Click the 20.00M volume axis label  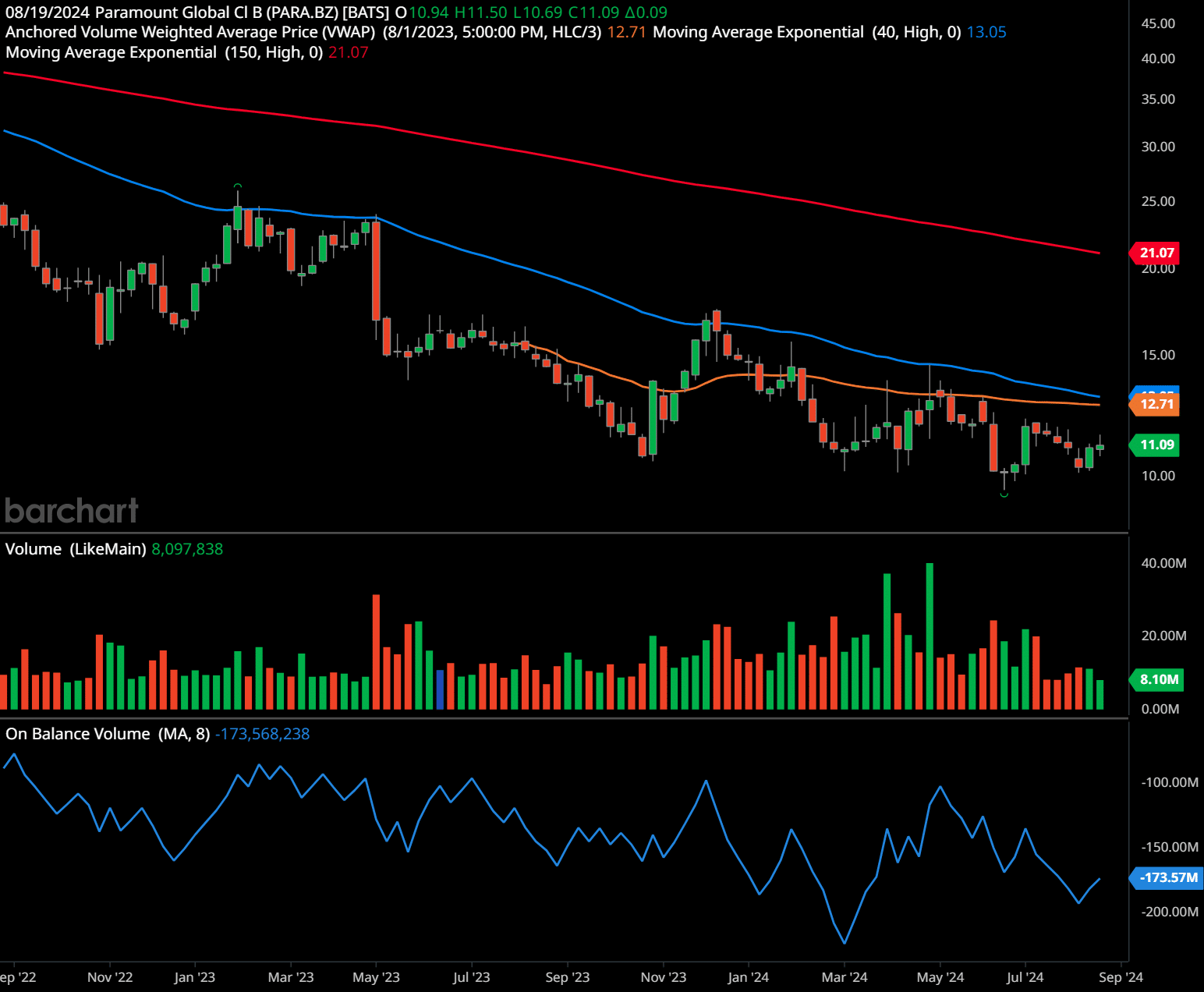click(1163, 636)
